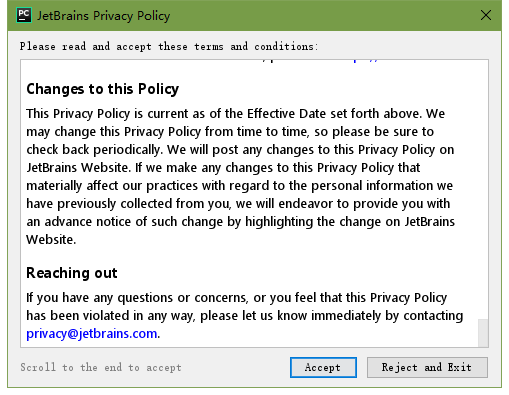Choose Reject and Exit
The height and width of the screenshot is (395, 509).
(x=427, y=367)
